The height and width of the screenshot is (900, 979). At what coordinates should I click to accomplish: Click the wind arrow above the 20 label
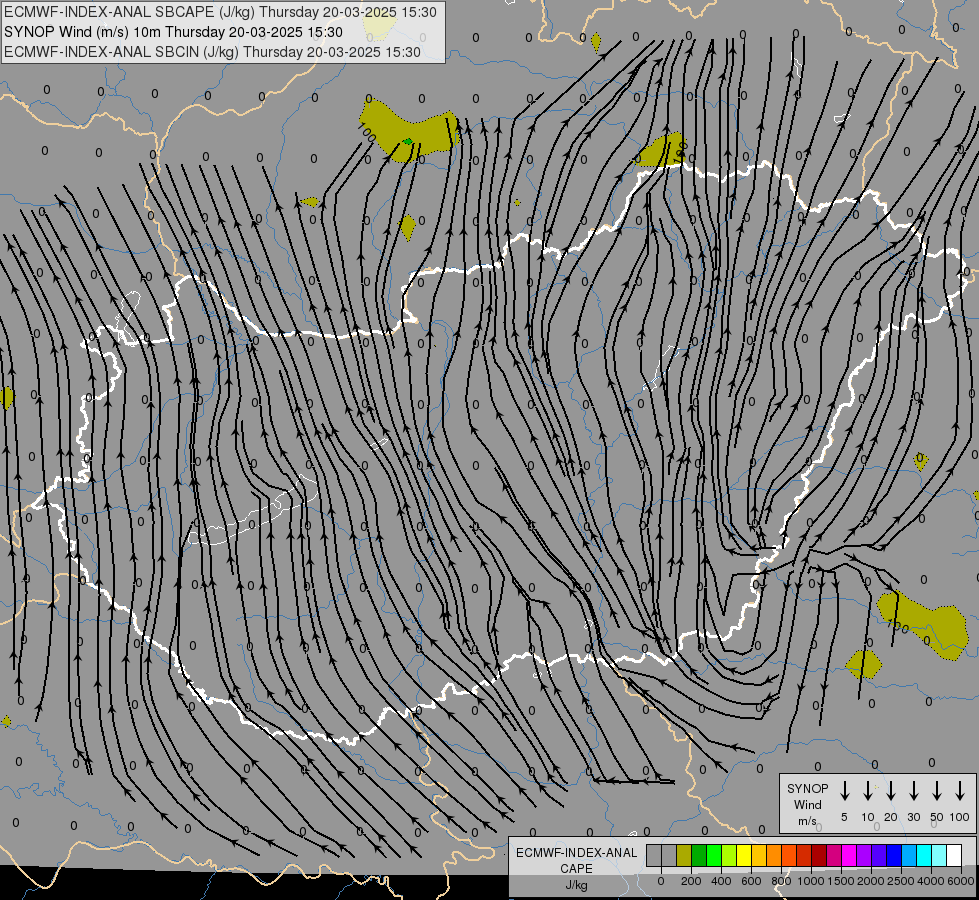point(891,791)
